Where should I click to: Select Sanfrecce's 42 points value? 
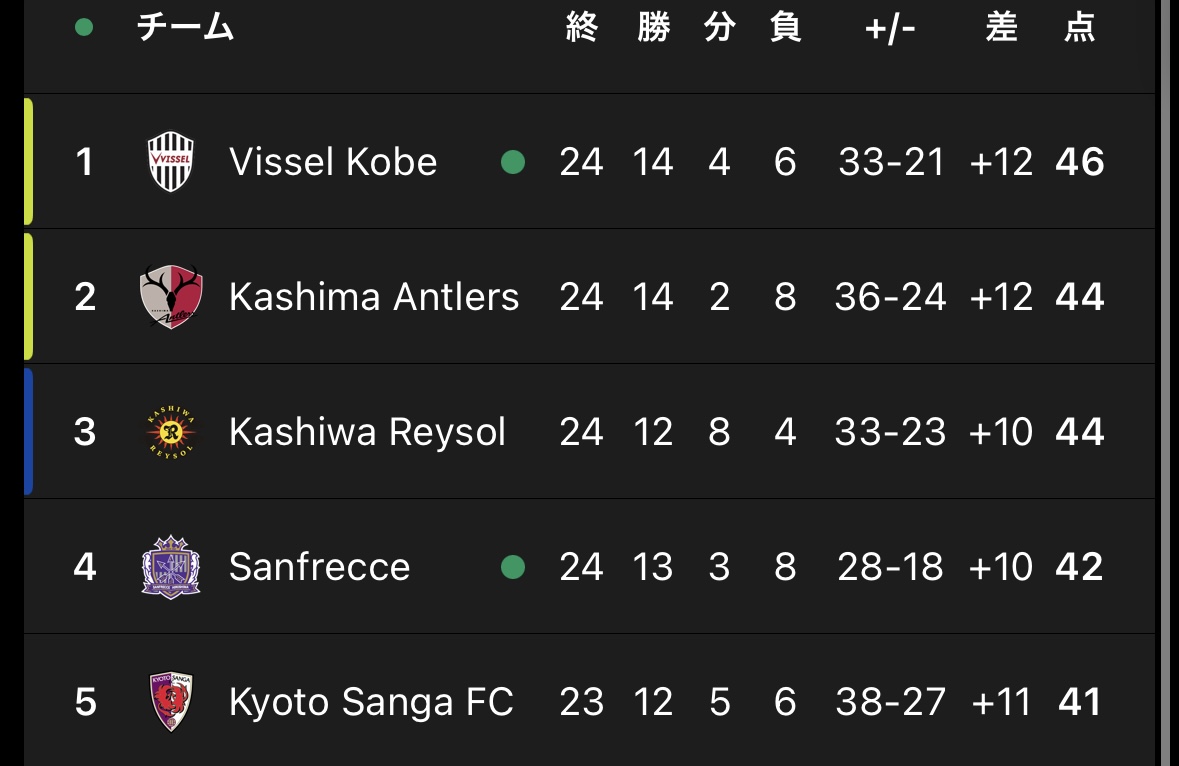[1079, 567]
